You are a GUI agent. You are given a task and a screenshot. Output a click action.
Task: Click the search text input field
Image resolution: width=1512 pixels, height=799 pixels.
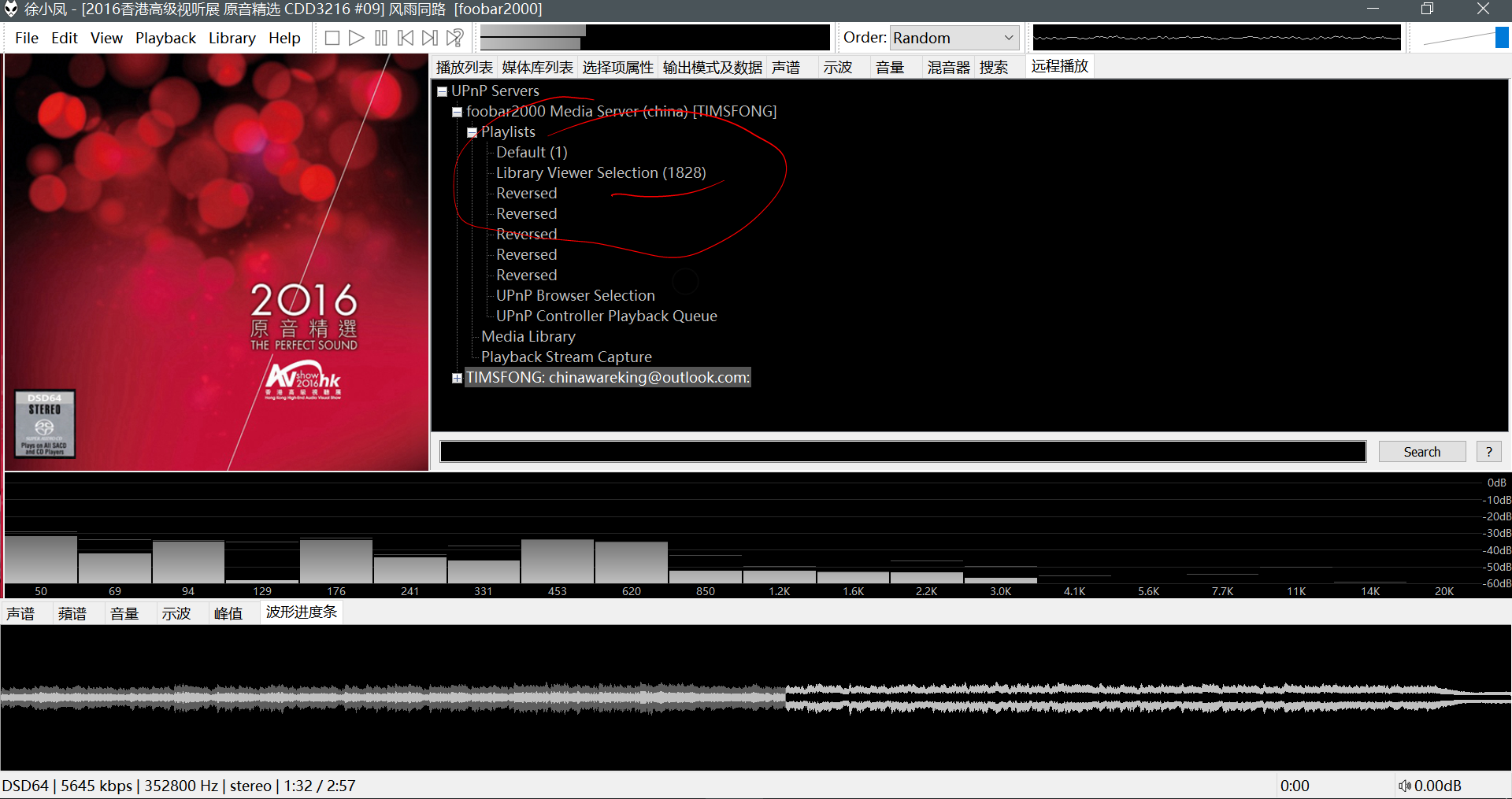coord(902,451)
